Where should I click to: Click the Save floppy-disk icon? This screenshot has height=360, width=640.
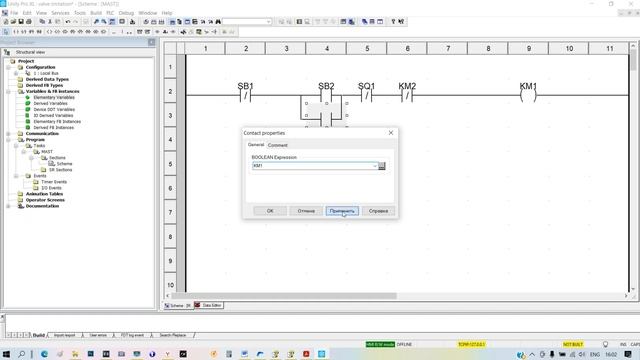click(x=21, y=21)
